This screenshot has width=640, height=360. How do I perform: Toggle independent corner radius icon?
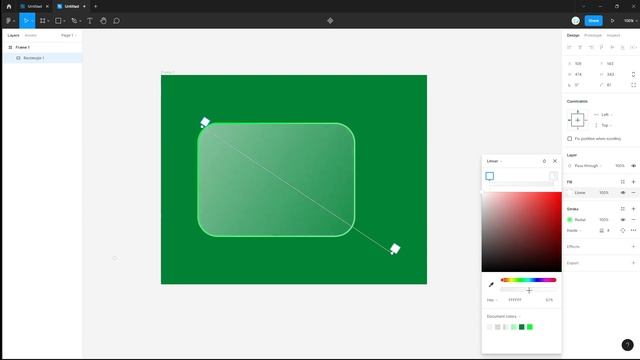pos(633,85)
